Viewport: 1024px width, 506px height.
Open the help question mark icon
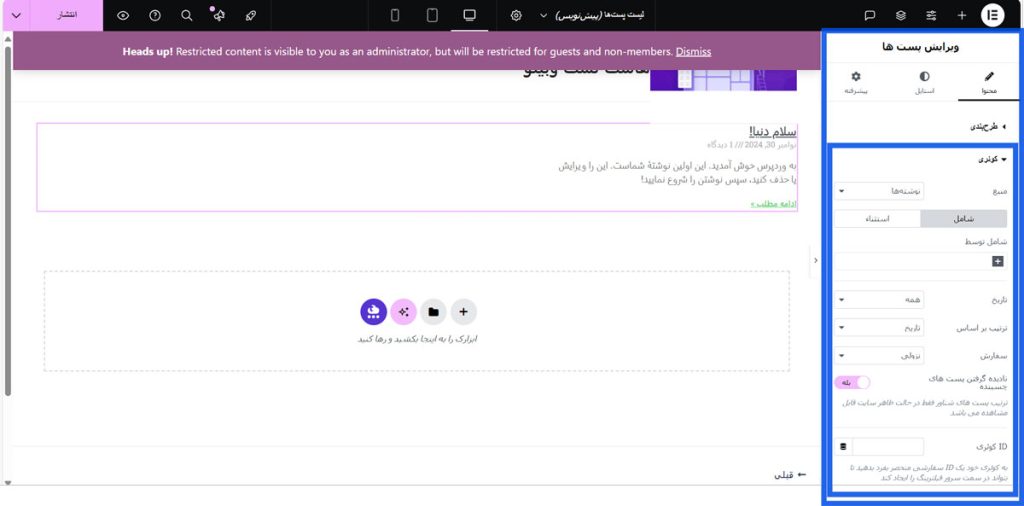pyautogui.click(x=155, y=16)
